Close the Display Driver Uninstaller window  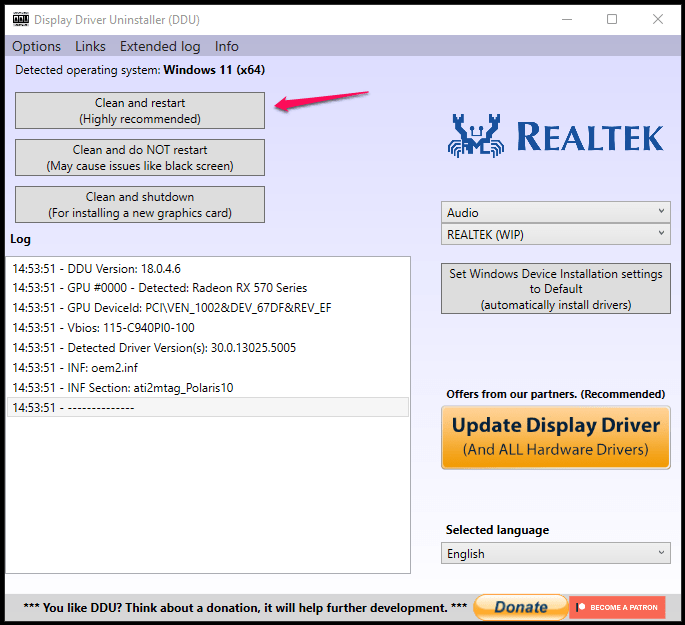[x=657, y=19]
